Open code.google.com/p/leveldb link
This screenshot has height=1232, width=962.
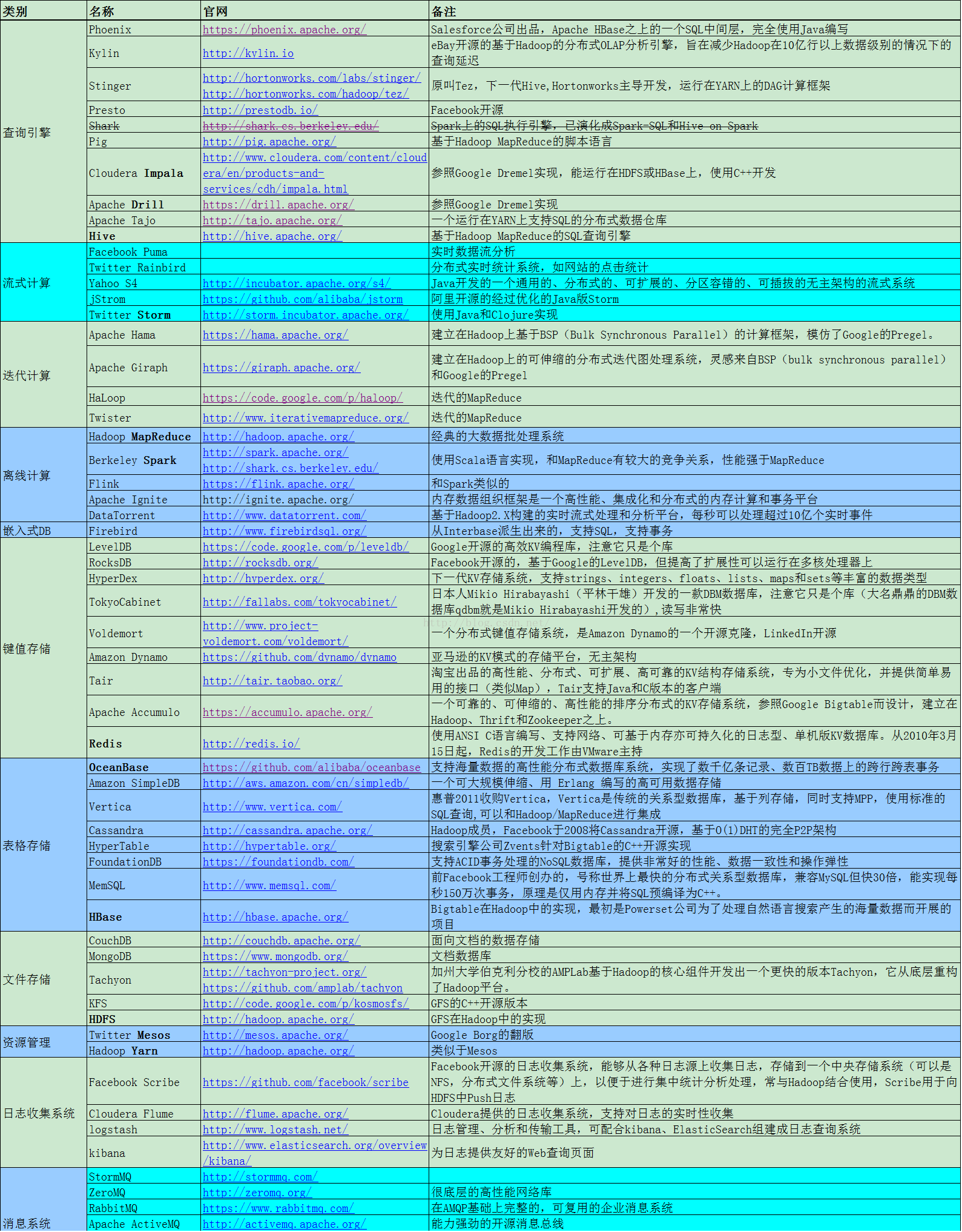click(x=306, y=546)
